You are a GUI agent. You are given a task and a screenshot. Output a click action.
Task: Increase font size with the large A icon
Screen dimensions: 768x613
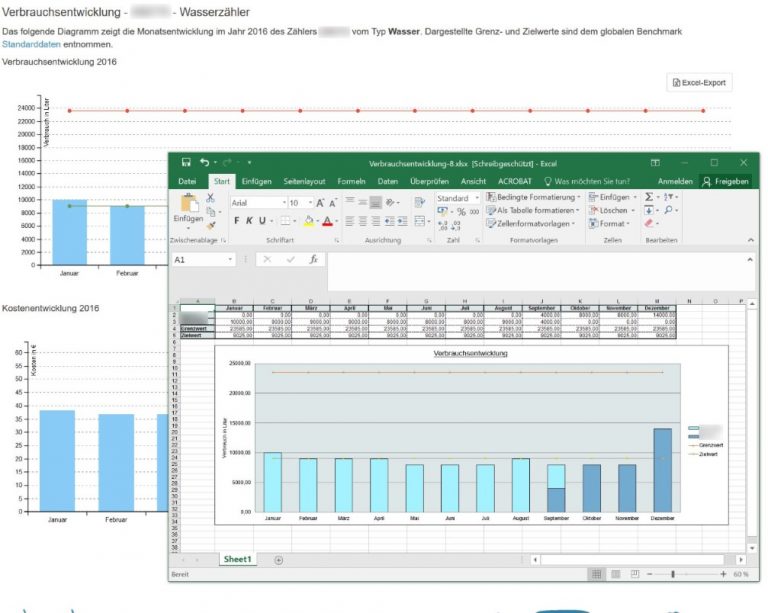point(320,203)
